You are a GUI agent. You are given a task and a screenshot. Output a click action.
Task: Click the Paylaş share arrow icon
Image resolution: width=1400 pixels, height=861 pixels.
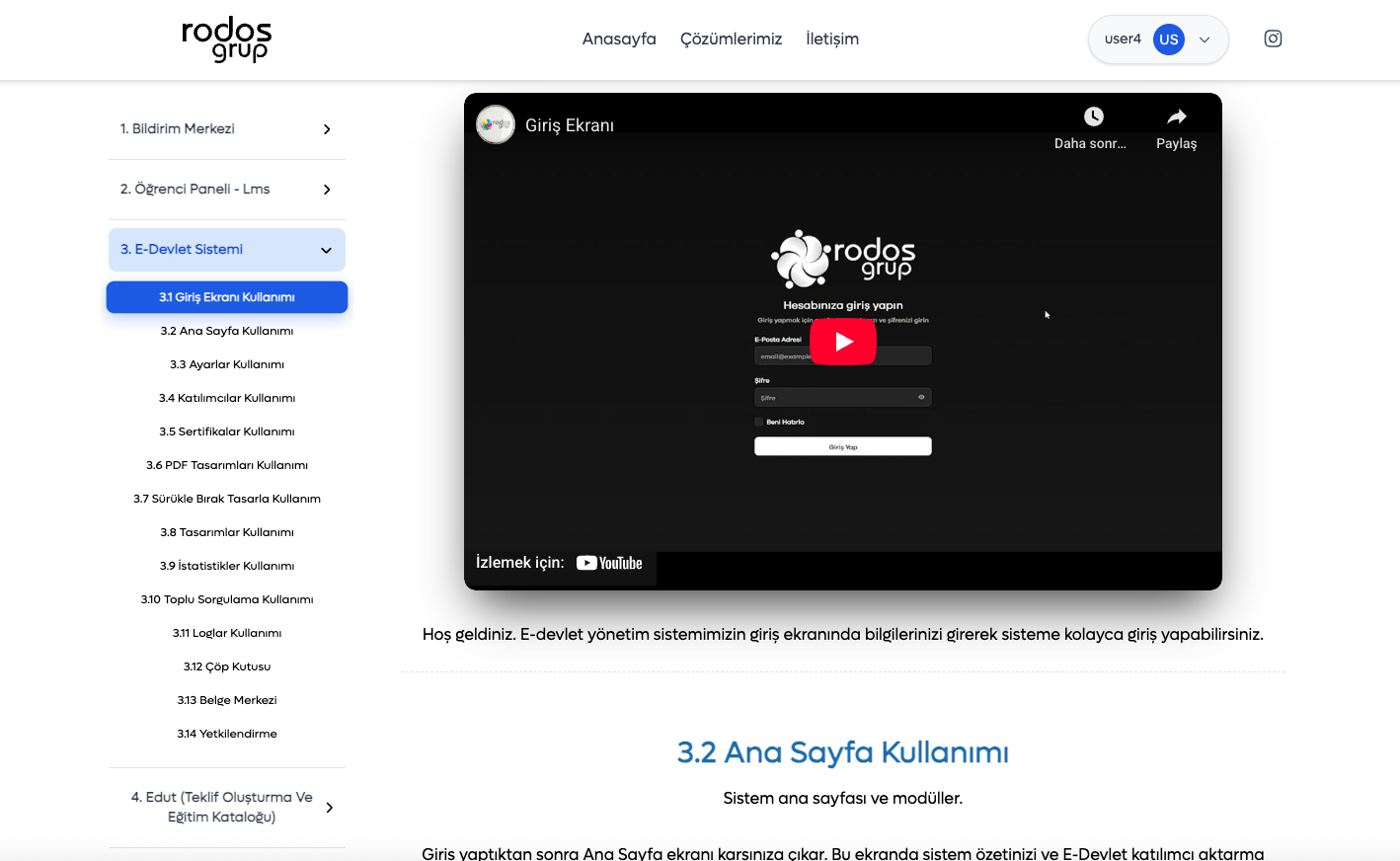[1176, 117]
